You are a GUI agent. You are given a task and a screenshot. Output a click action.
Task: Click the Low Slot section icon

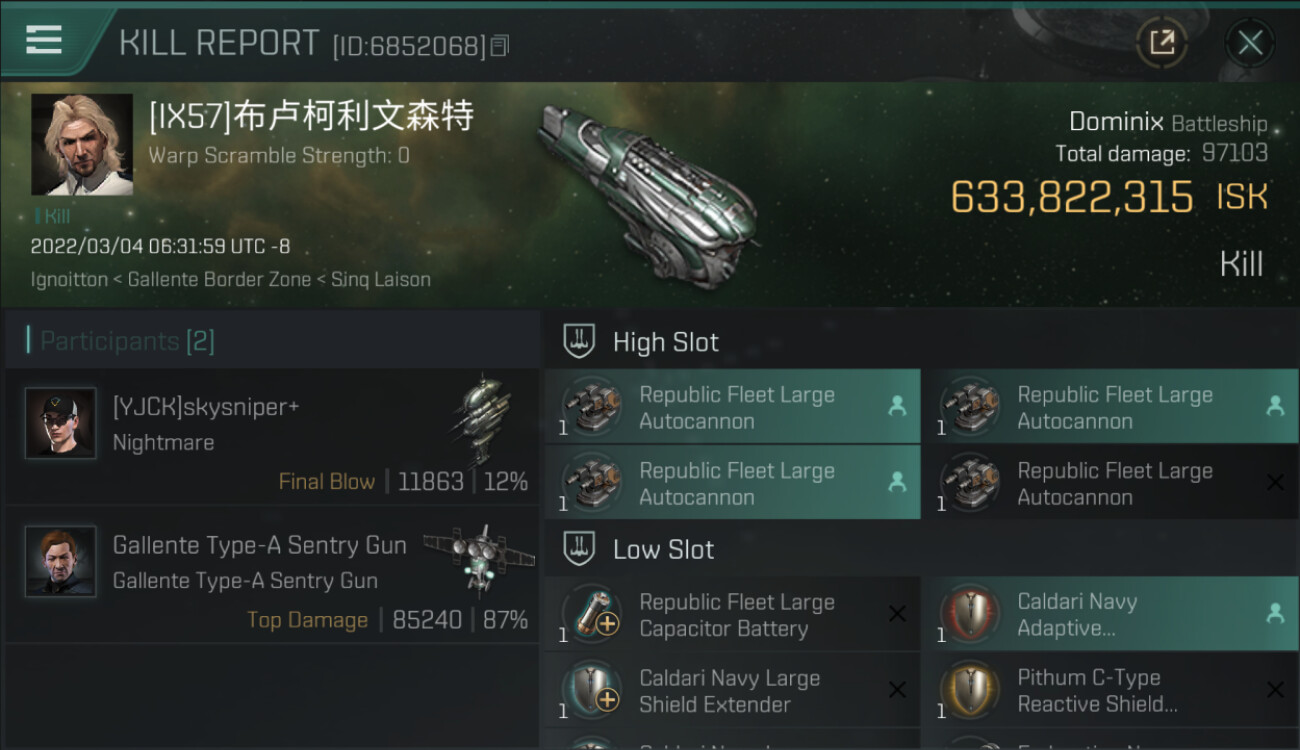[x=580, y=549]
